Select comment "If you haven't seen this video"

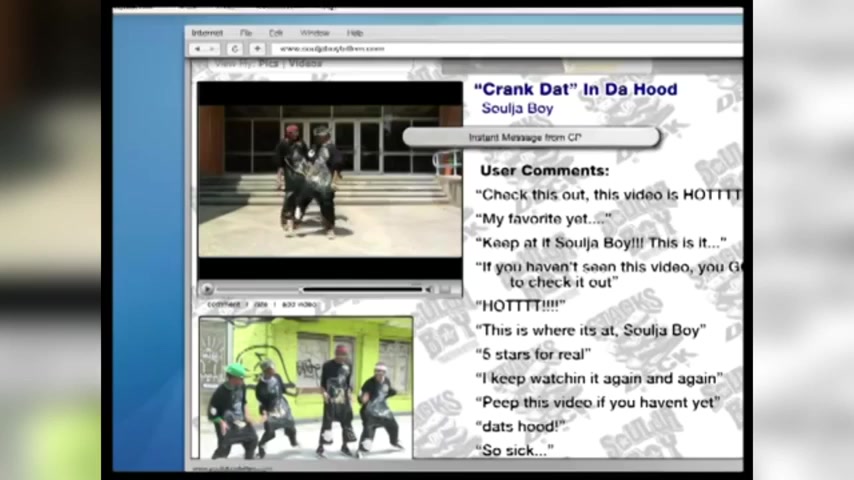pos(608,274)
